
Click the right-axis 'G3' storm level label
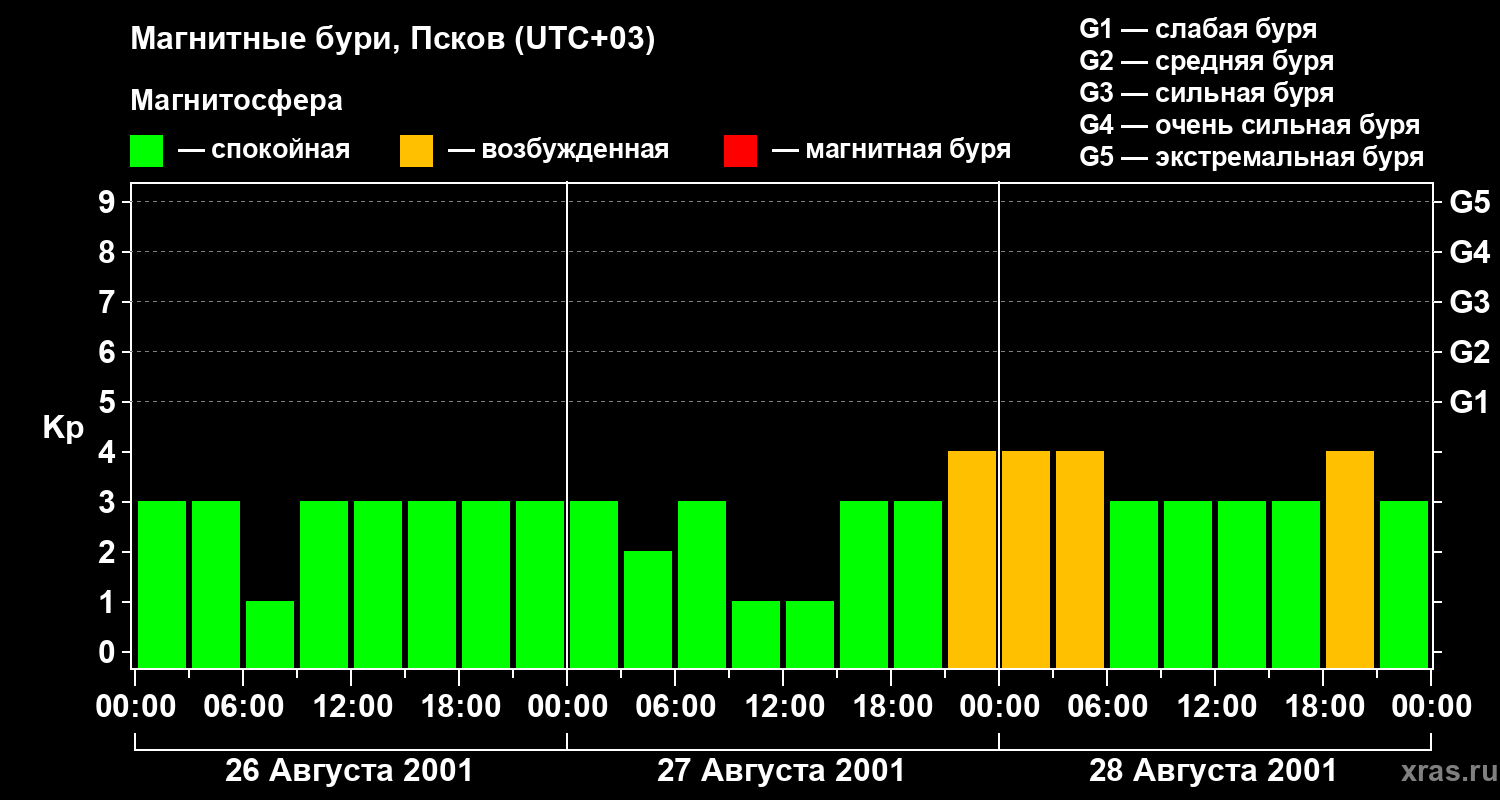pyautogui.click(x=1469, y=302)
